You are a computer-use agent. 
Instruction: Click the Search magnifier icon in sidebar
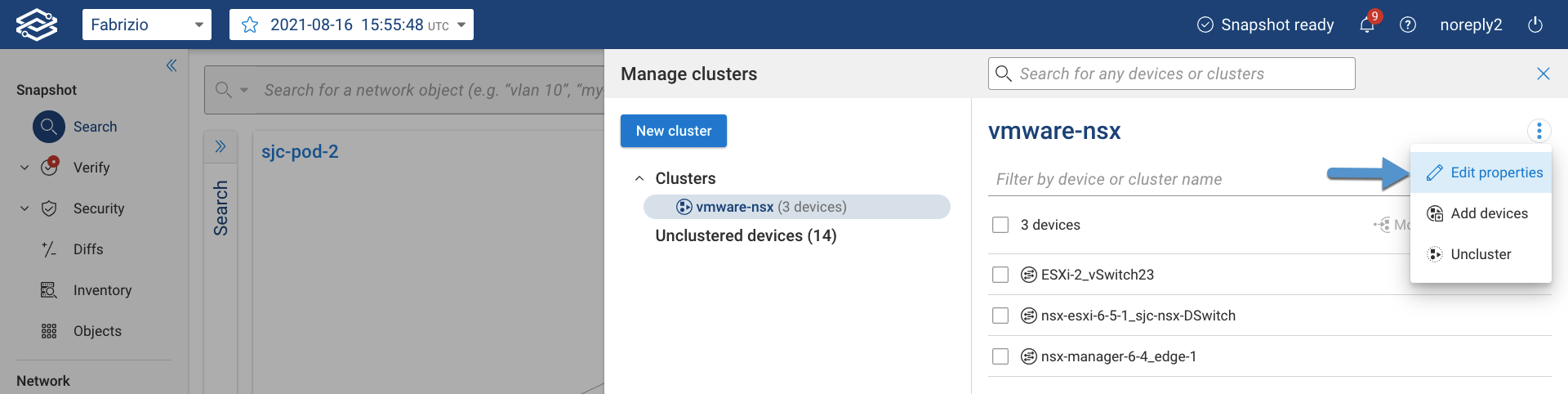(49, 127)
